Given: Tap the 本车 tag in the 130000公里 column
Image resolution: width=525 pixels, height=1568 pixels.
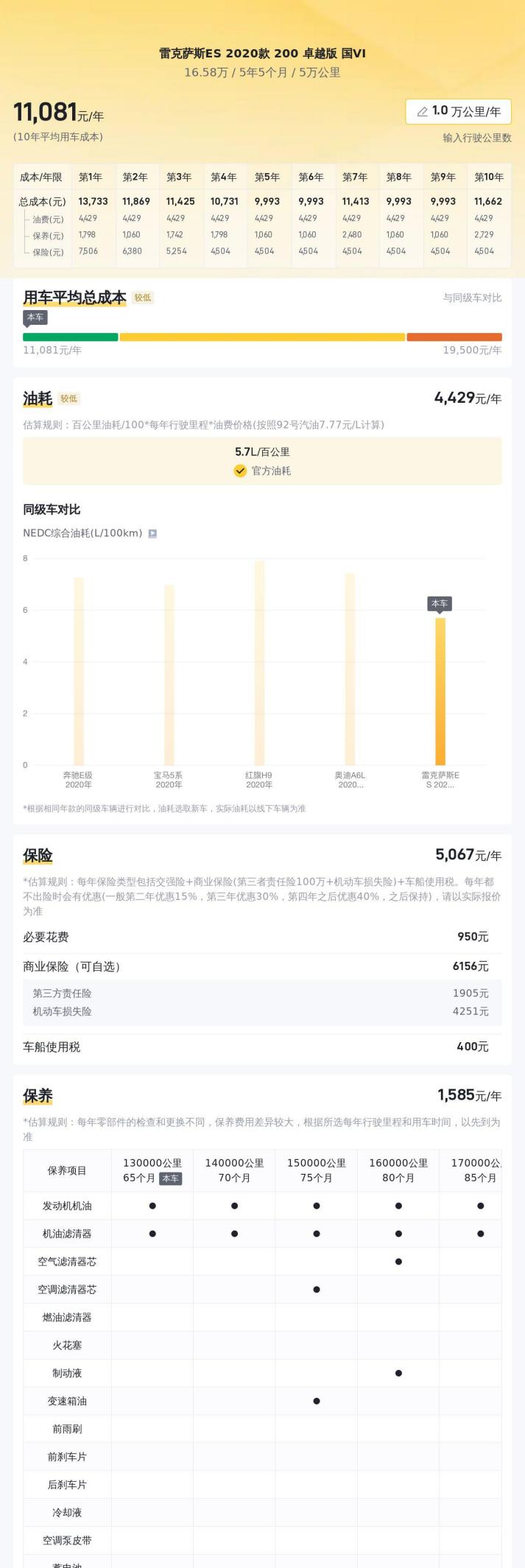Looking at the screenshot, I should click(170, 1178).
